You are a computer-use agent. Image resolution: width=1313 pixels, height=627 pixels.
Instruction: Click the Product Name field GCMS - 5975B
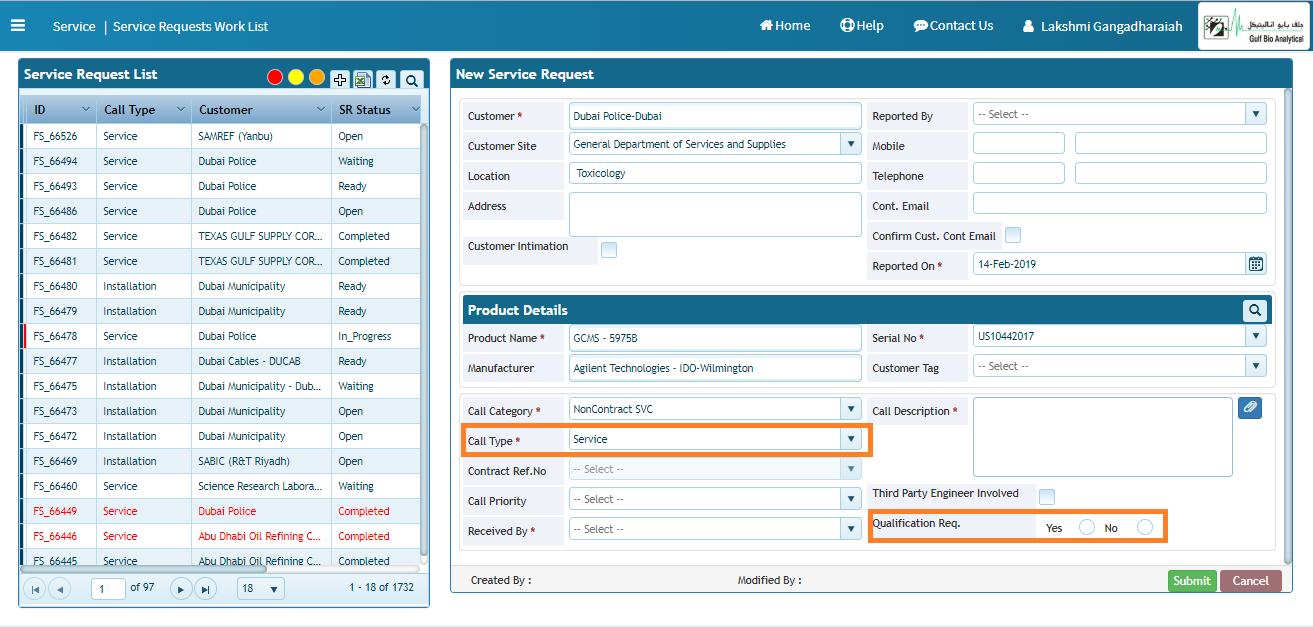point(715,338)
